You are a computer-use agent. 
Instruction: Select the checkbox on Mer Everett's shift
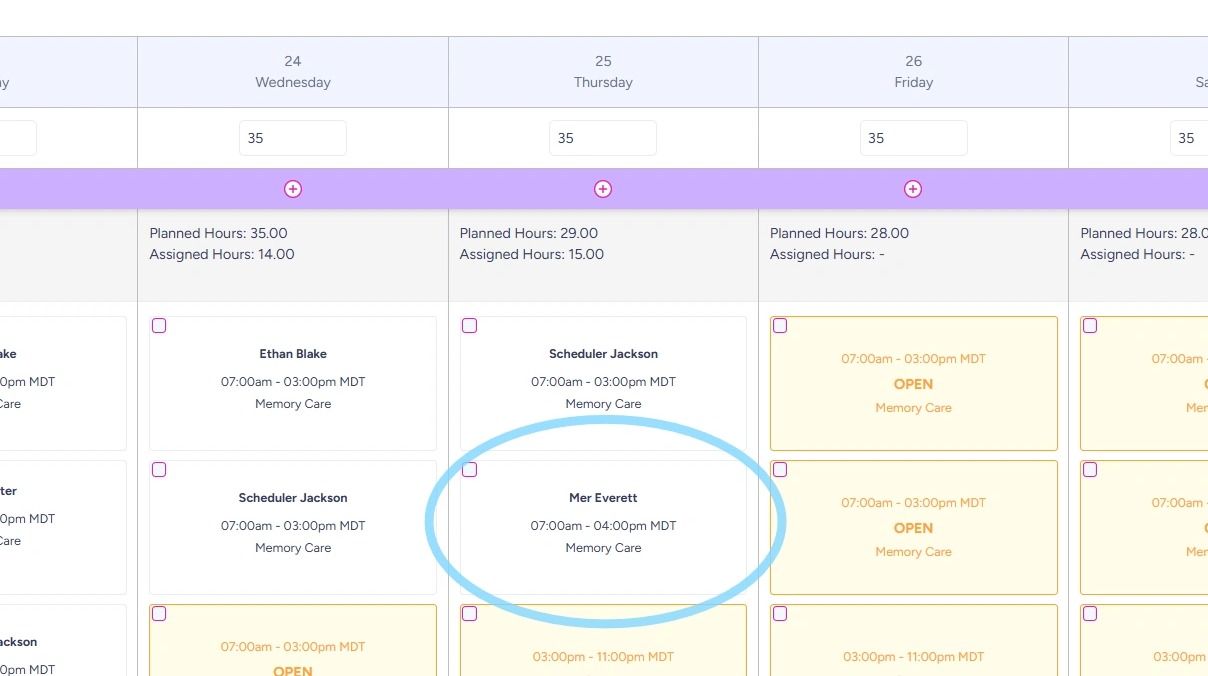tap(470, 470)
